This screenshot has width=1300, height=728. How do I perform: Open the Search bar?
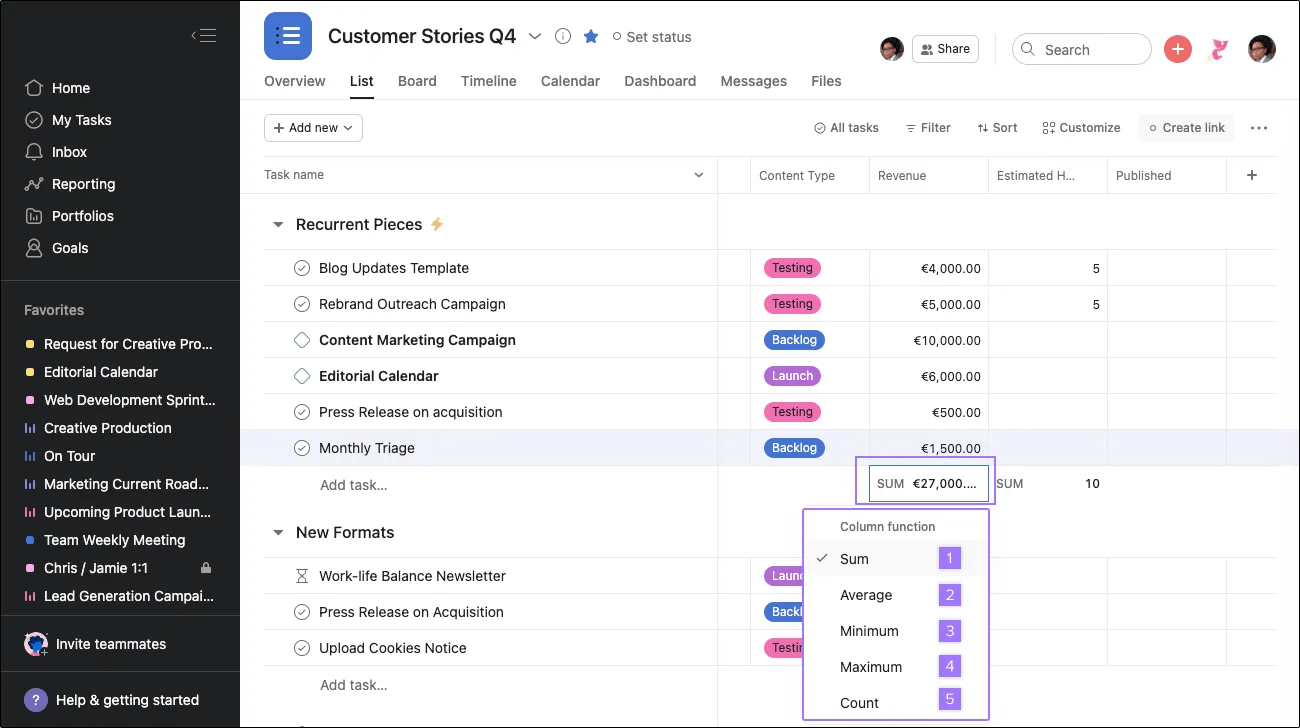pos(1081,48)
